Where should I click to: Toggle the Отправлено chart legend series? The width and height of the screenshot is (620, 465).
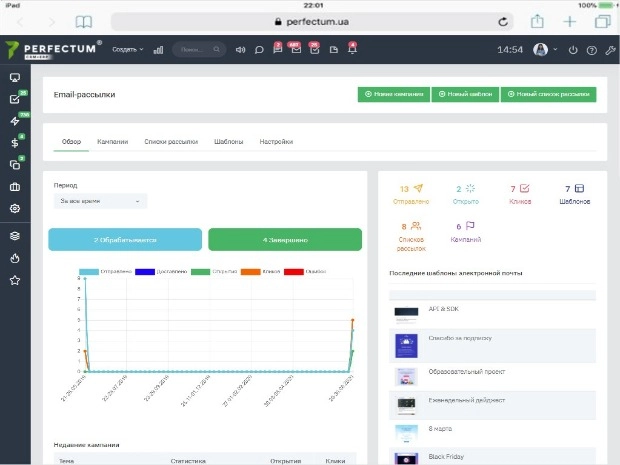pyautogui.click(x=105, y=272)
